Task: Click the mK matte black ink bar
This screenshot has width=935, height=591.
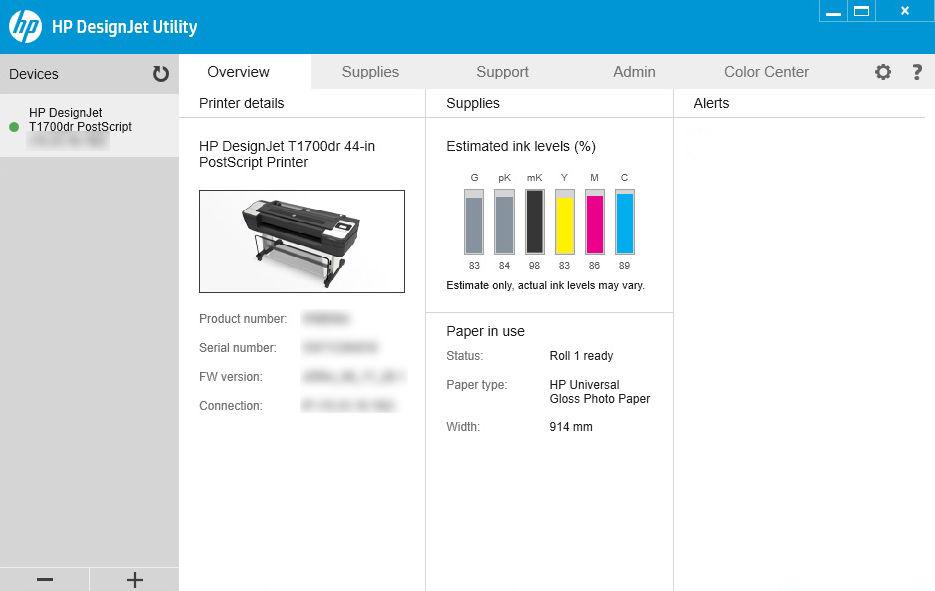Action: (x=534, y=222)
